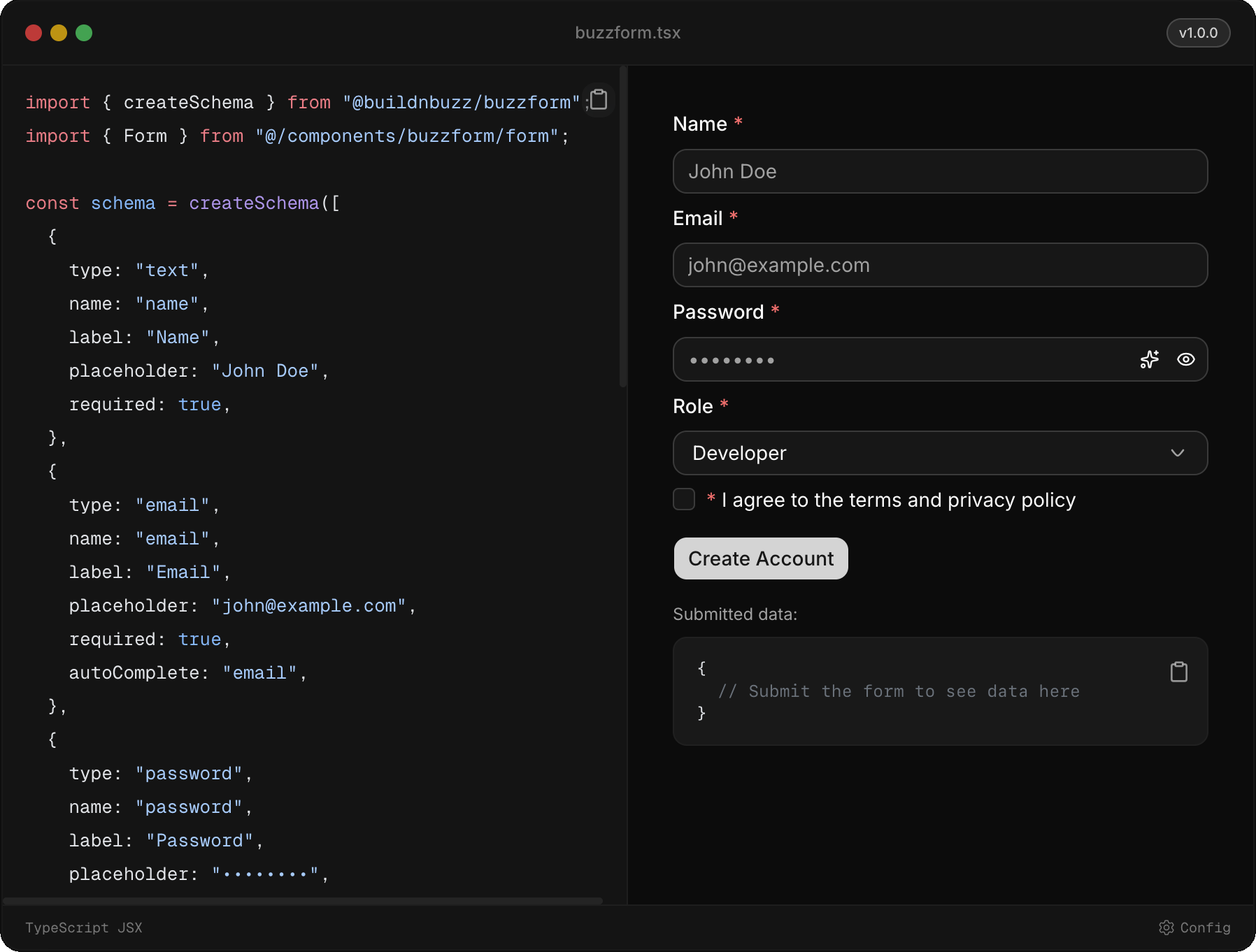Click the Email input field

(940, 265)
